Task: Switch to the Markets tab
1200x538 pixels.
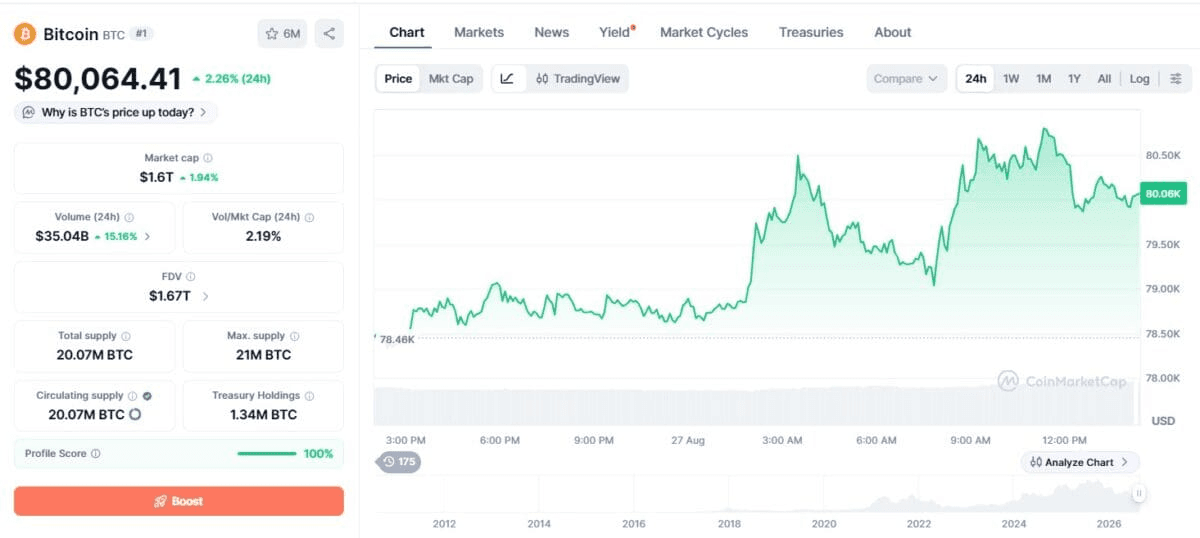Action: [x=479, y=32]
